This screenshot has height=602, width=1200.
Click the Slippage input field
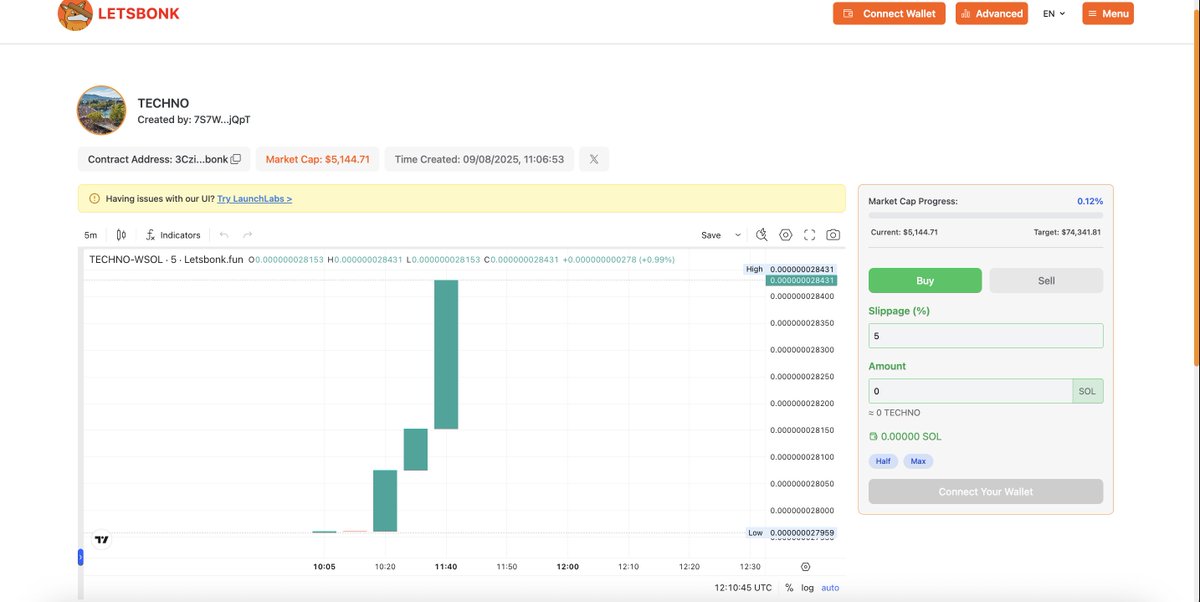(x=986, y=336)
